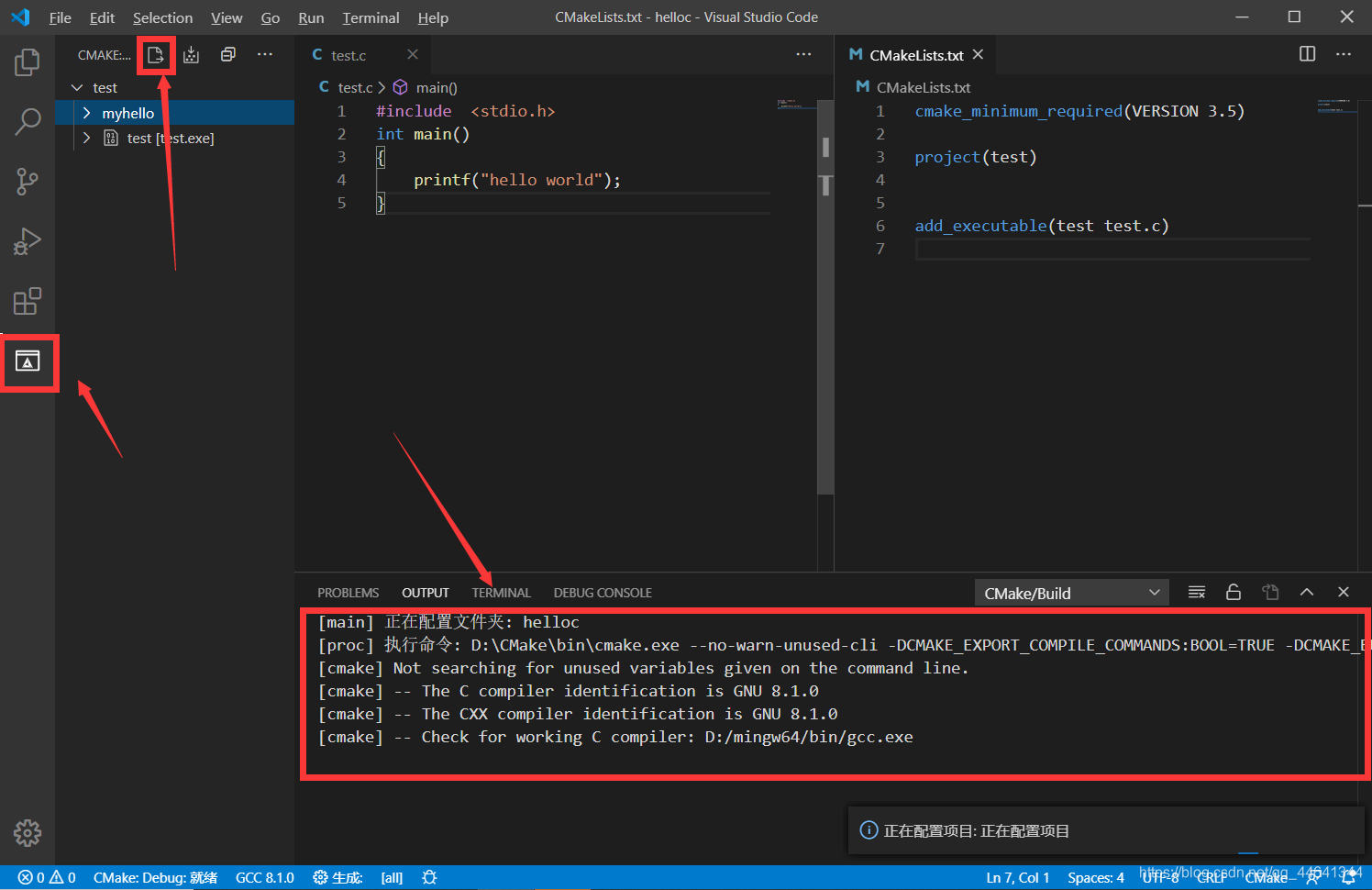Viewport: 1372px width, 890px height.
Task: Open the Run menu in the menu bar
Action: coord(310,17)
